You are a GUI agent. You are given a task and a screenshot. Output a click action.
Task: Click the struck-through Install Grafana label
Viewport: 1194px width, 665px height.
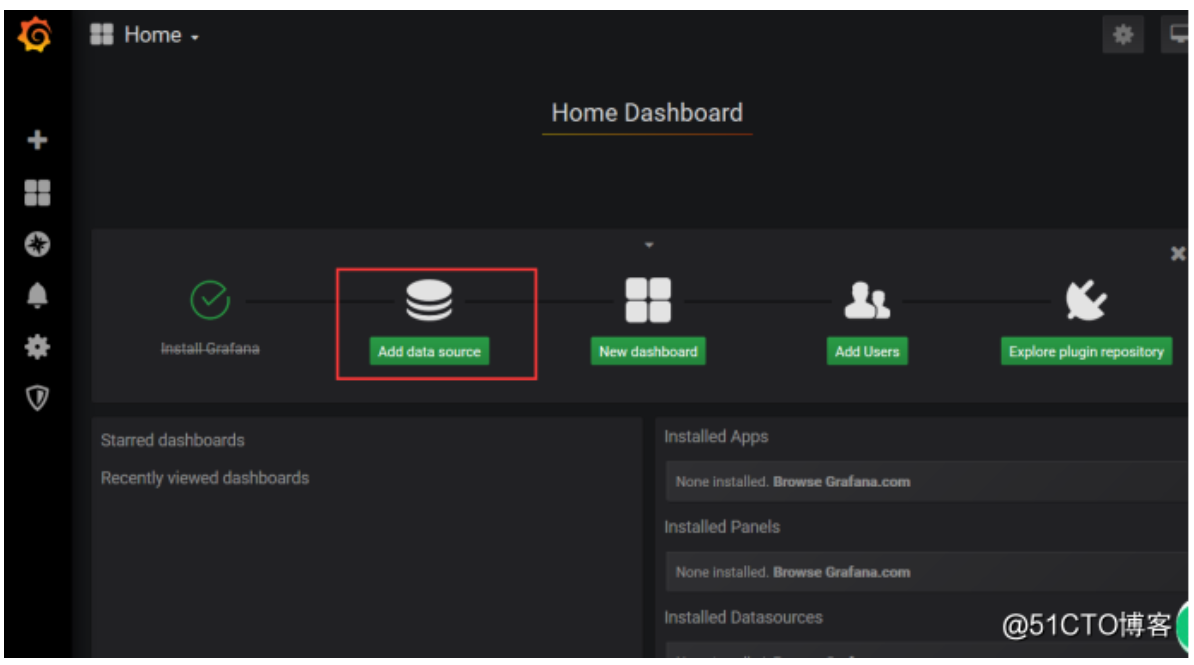coord(210,348)
